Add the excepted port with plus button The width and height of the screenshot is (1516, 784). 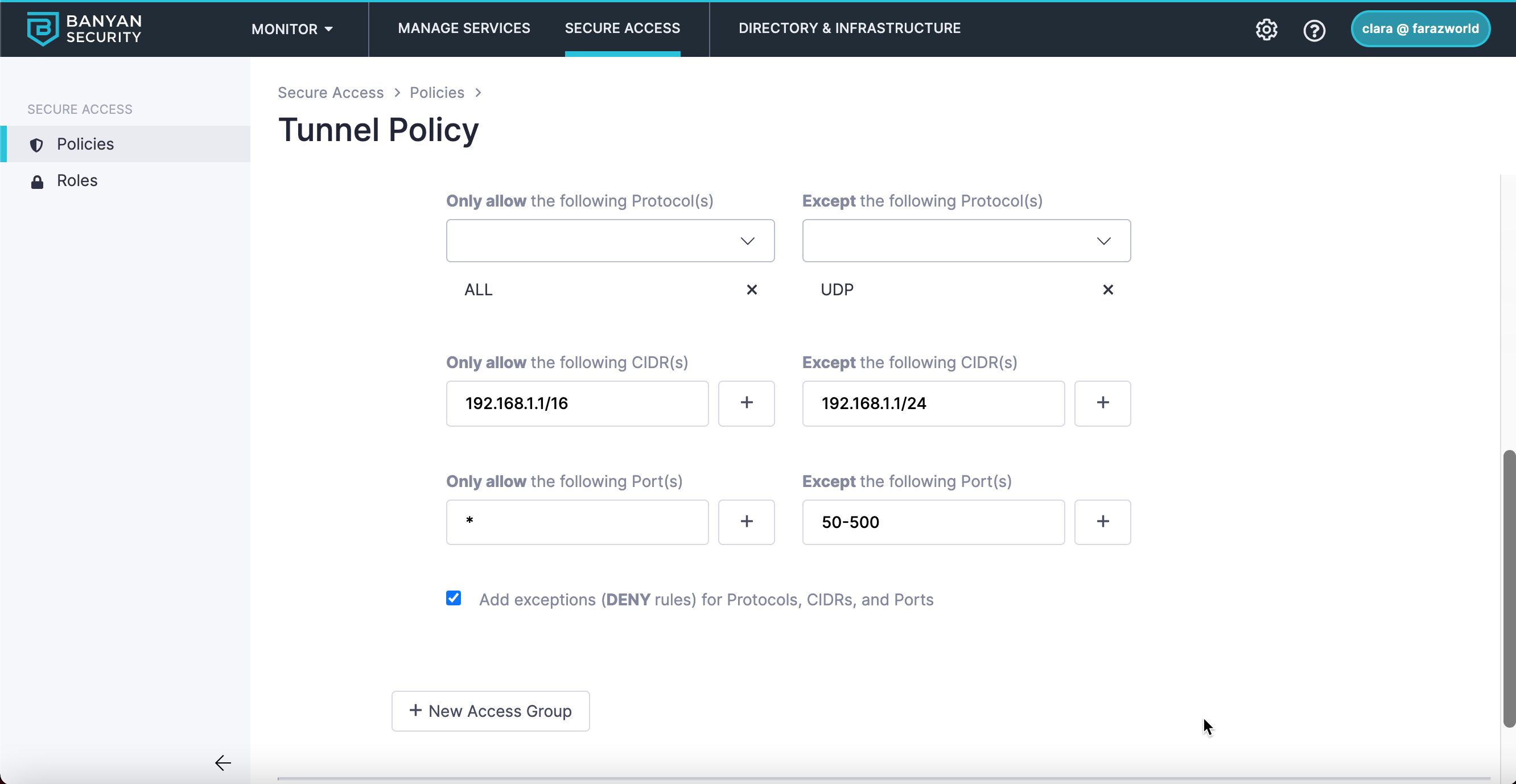point(1102,522)
